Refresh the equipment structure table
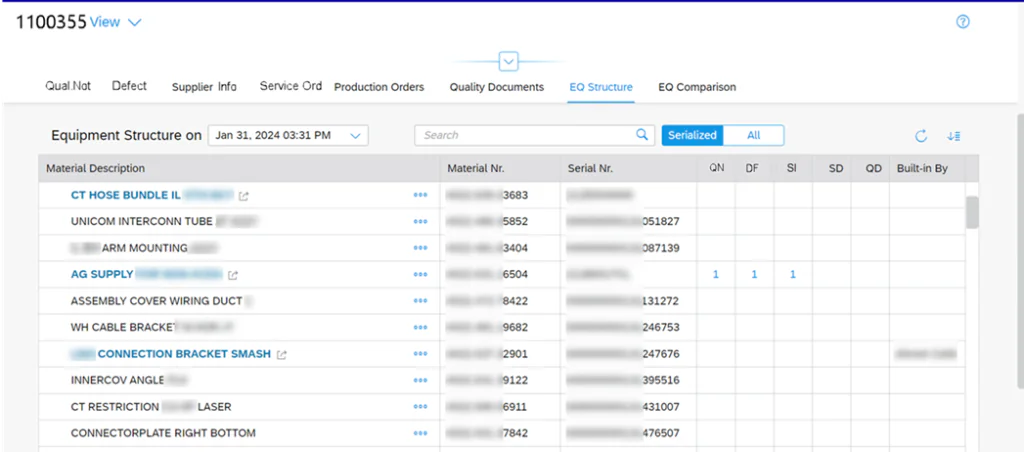1024x452 pixels. [921, 136]
